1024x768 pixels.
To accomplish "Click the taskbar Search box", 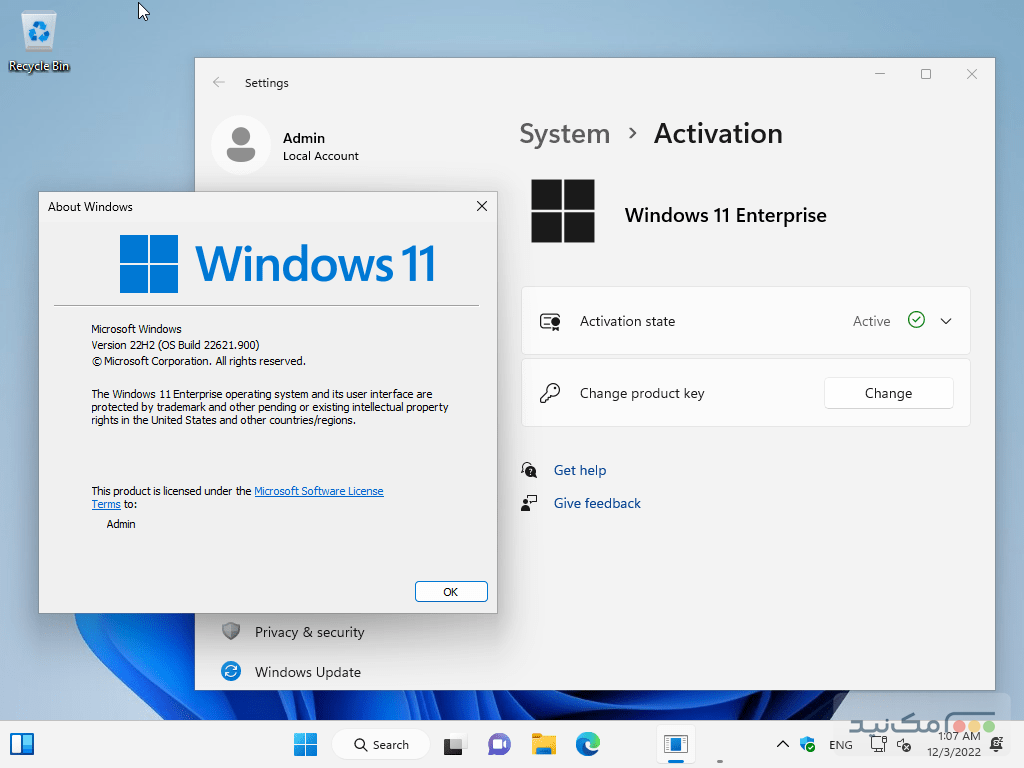I will tap(381, 744).
